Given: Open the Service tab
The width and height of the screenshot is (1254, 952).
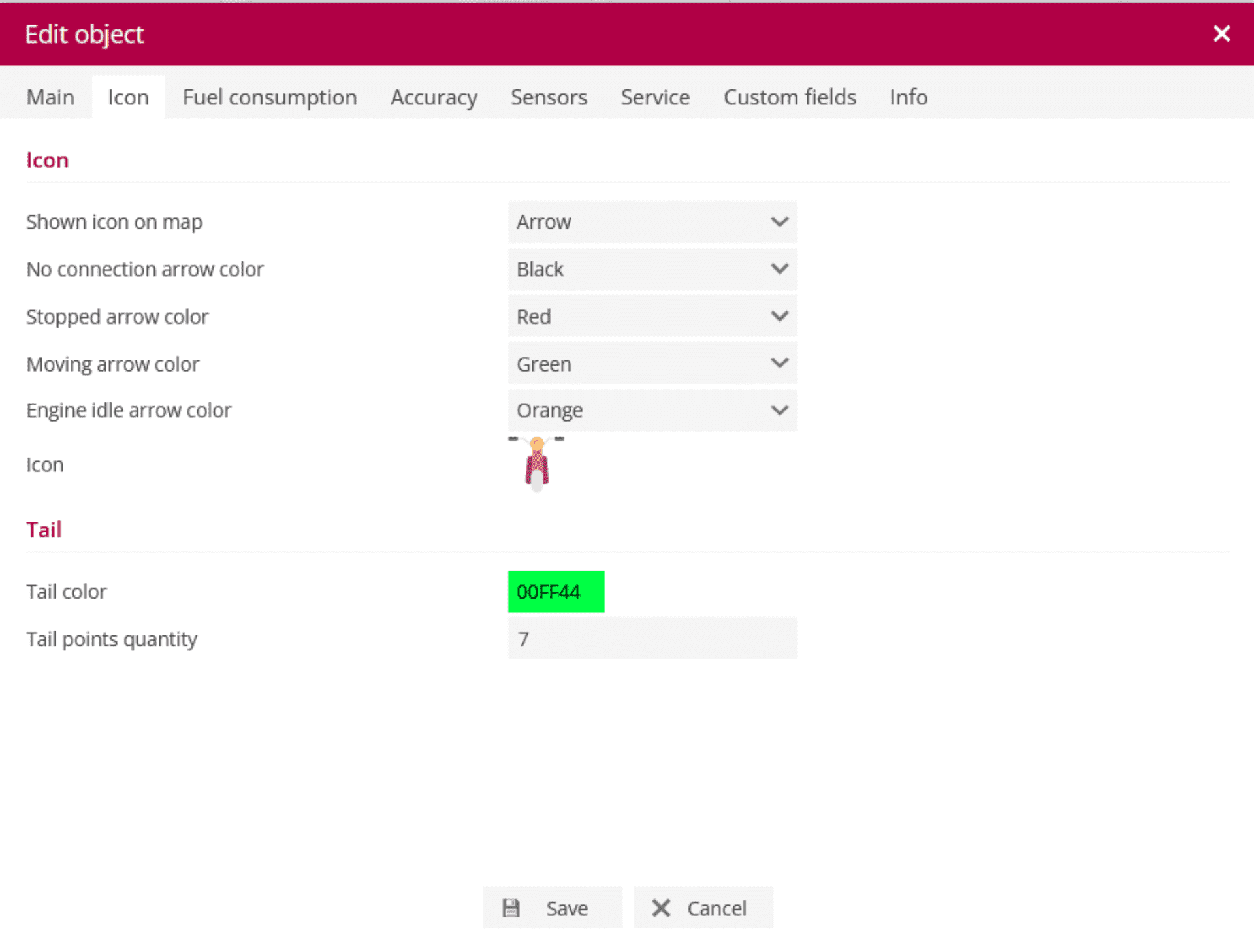Looking at the screenshot, I should tap(655, 97).
